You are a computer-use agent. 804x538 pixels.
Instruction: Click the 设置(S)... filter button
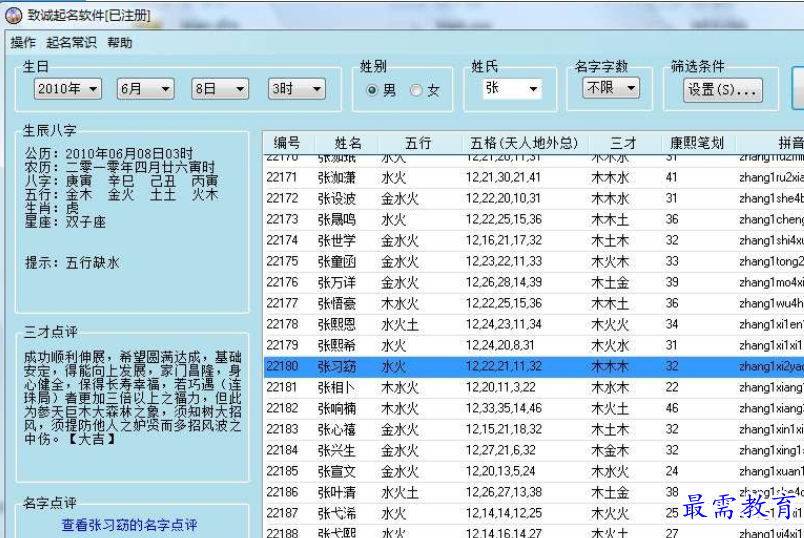[723, 90]
